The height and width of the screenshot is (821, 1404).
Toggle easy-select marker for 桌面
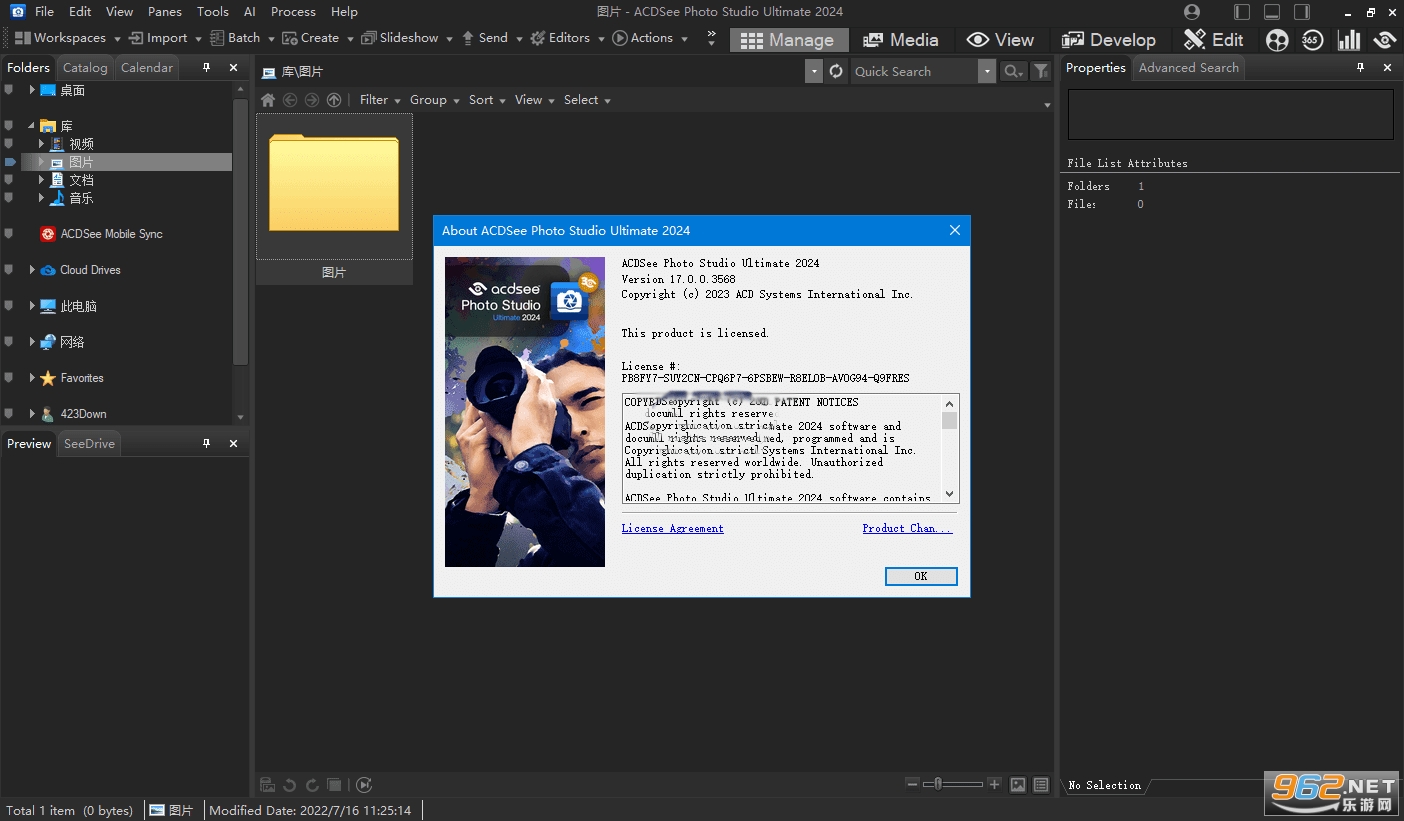(9, 90)
